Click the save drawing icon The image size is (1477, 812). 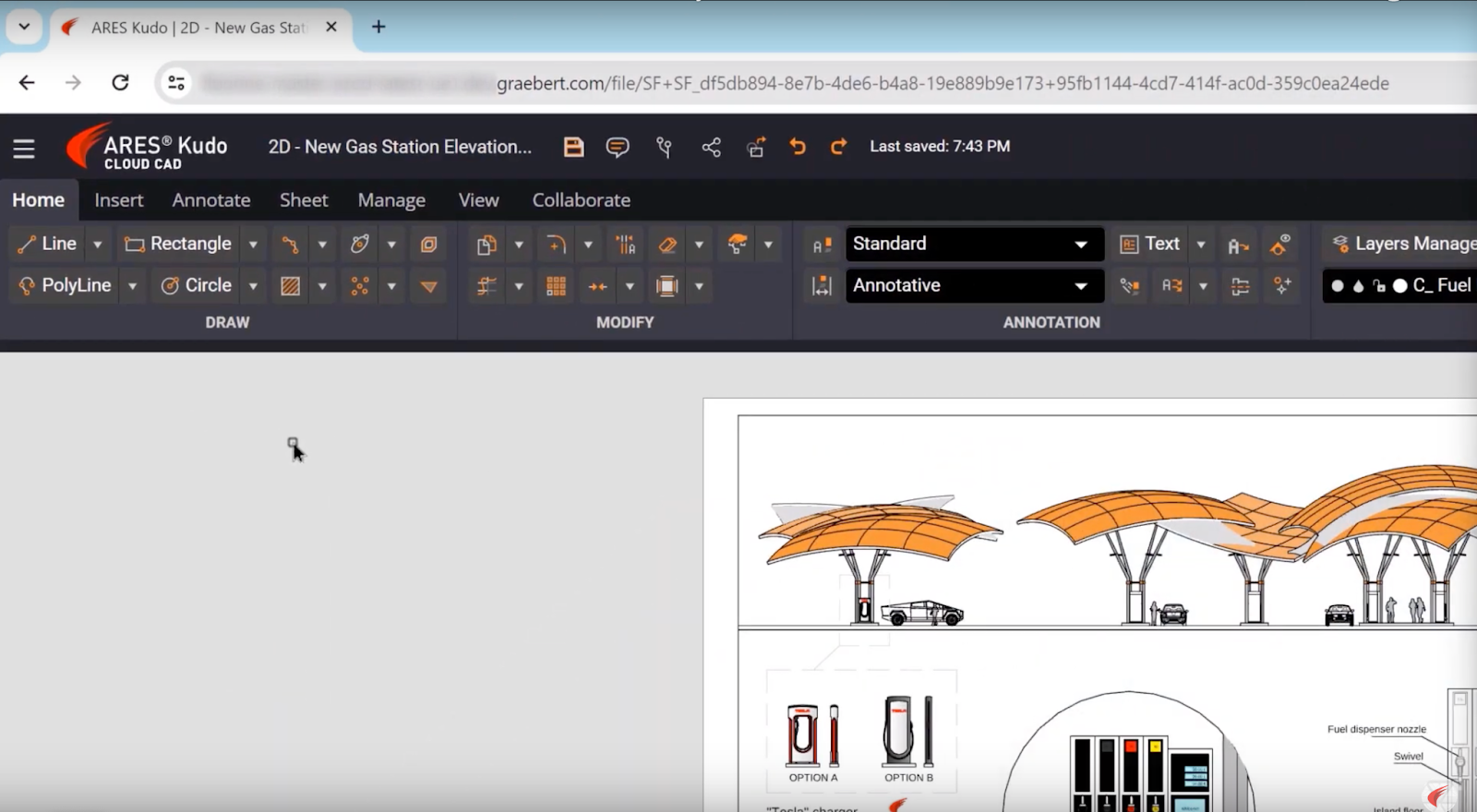573,147
